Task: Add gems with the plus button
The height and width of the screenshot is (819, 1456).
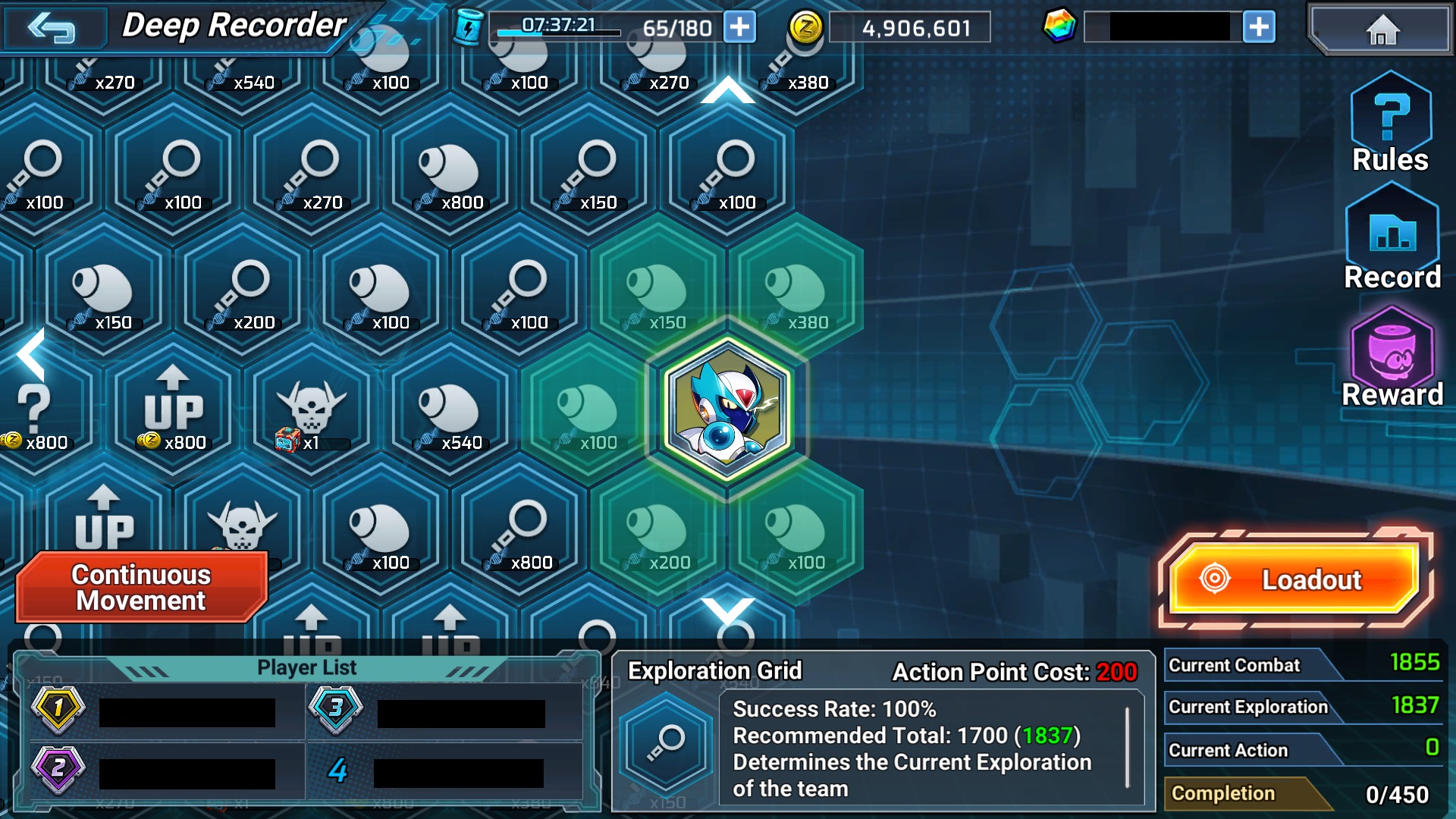Action: [x=1259, y=27]
